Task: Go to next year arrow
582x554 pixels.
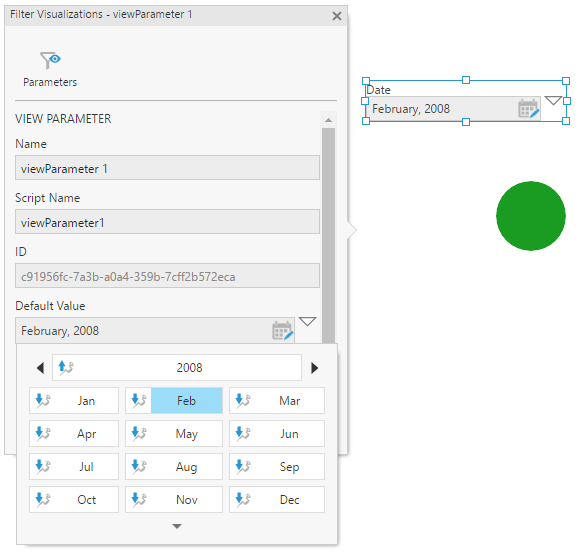Action: 314,368
